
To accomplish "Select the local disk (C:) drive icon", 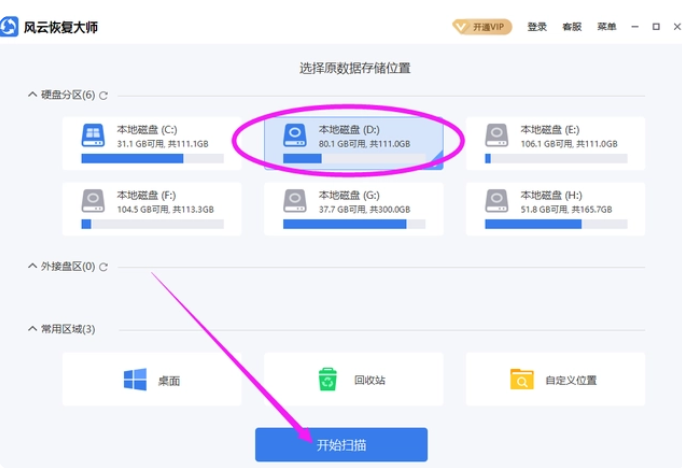I will (x=93, y=136).
